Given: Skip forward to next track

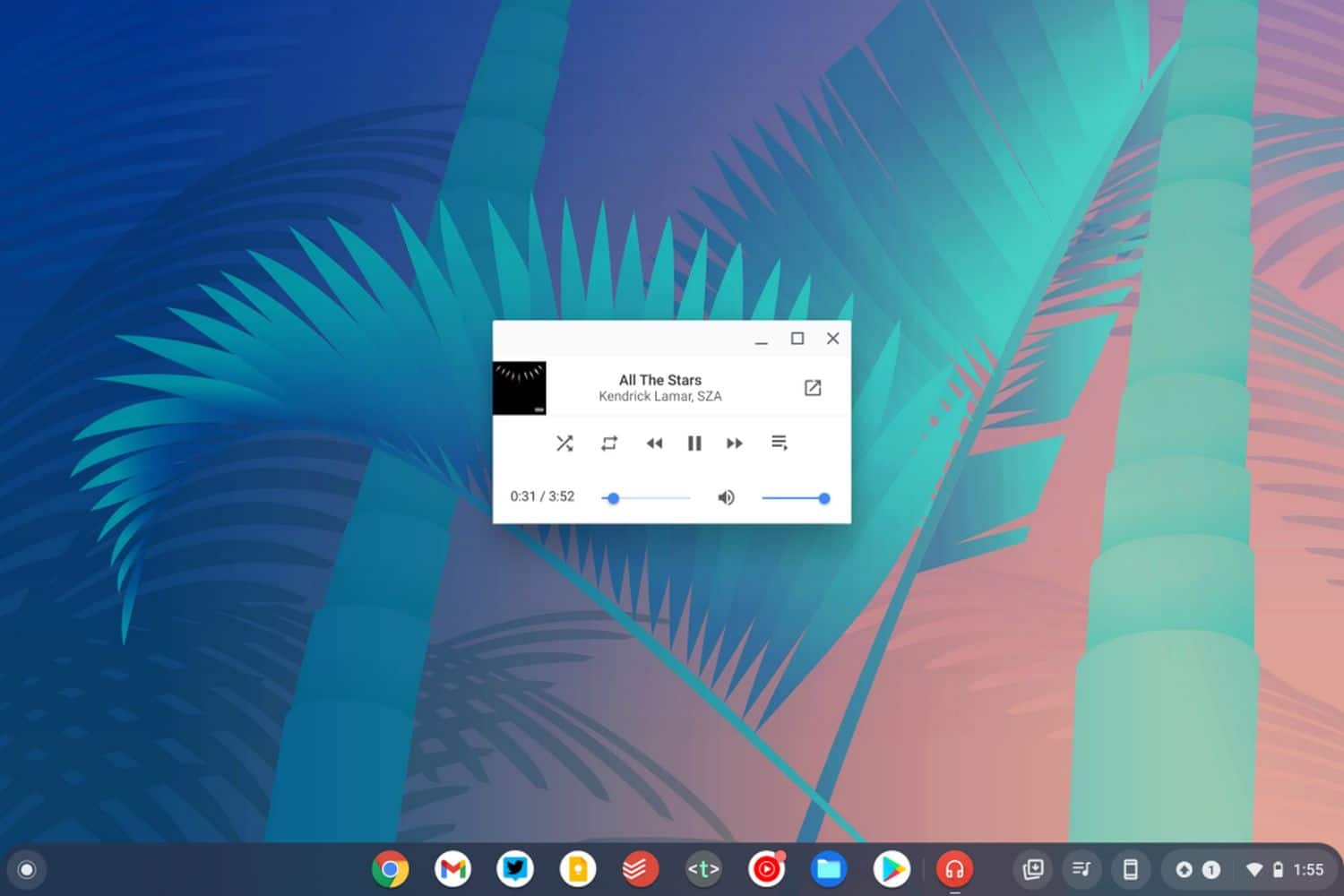Looking at the screenshot, I should pos(735,444).
